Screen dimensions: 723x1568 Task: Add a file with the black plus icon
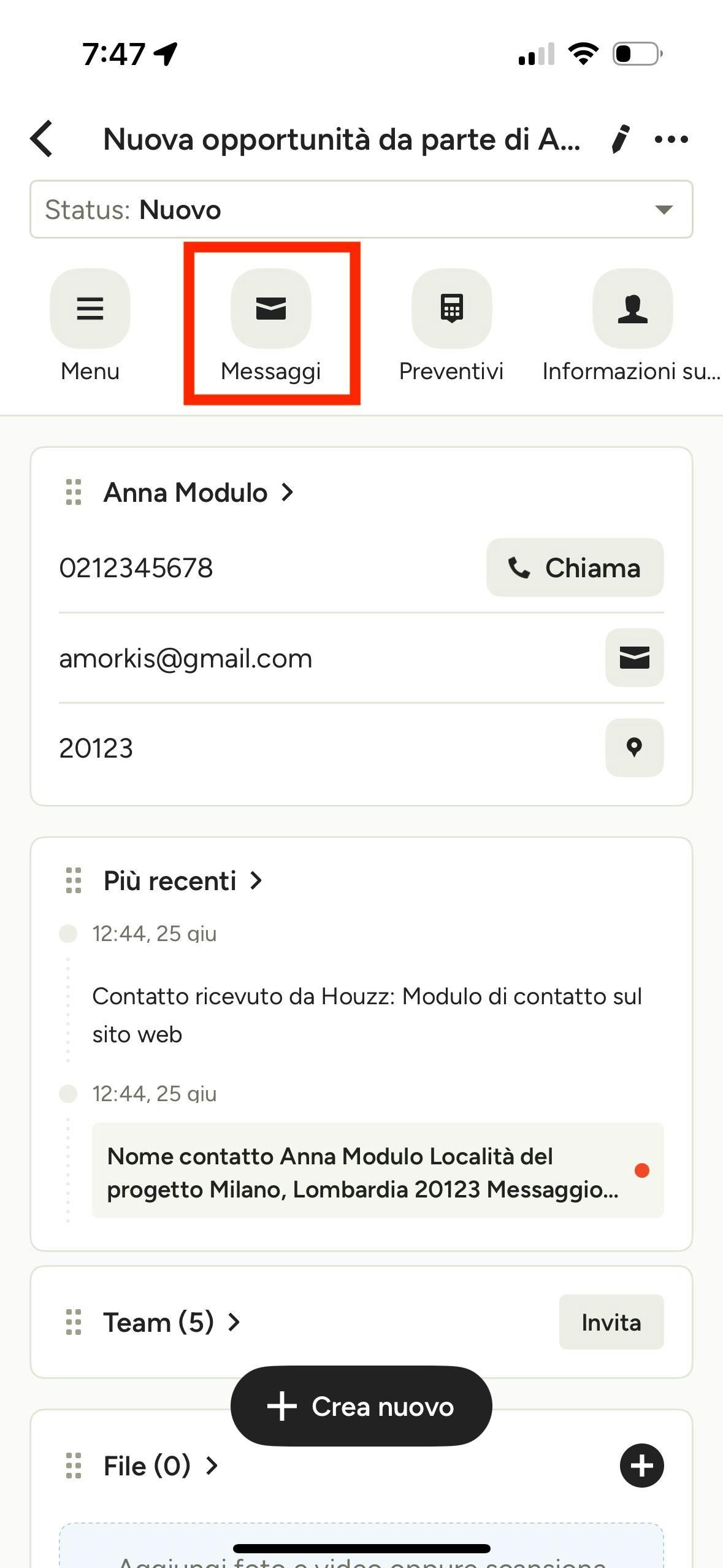coord(642,1466)
